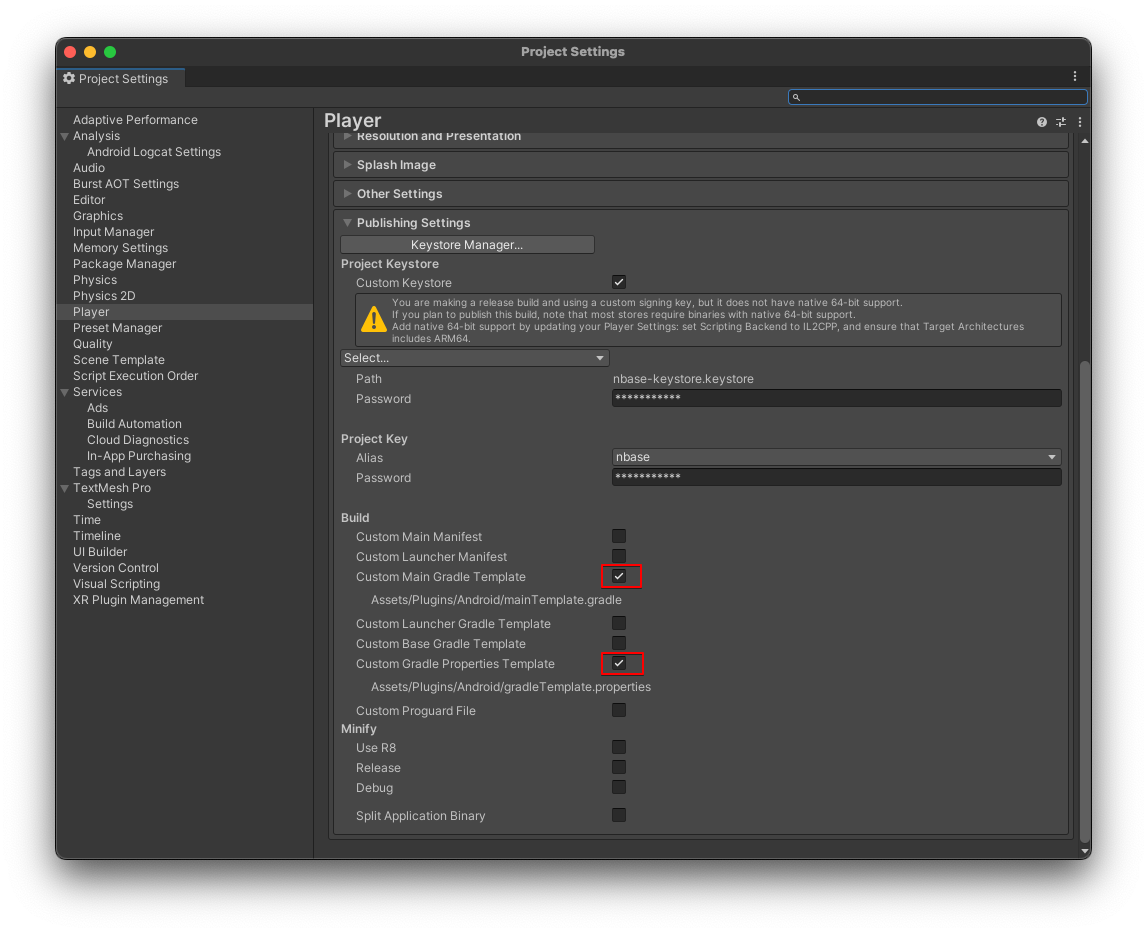Enable Split Application Binary
The height and width of the screenshot is (933, 1147).
619,815
